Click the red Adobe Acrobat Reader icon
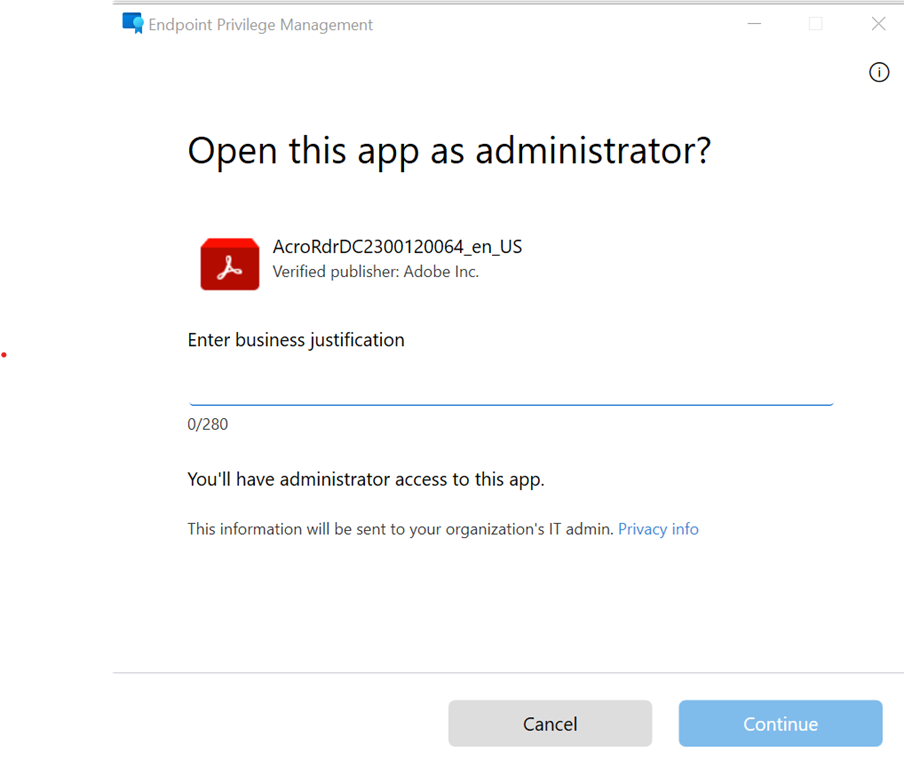Viewport: 904px width, 768px height. 230,264
